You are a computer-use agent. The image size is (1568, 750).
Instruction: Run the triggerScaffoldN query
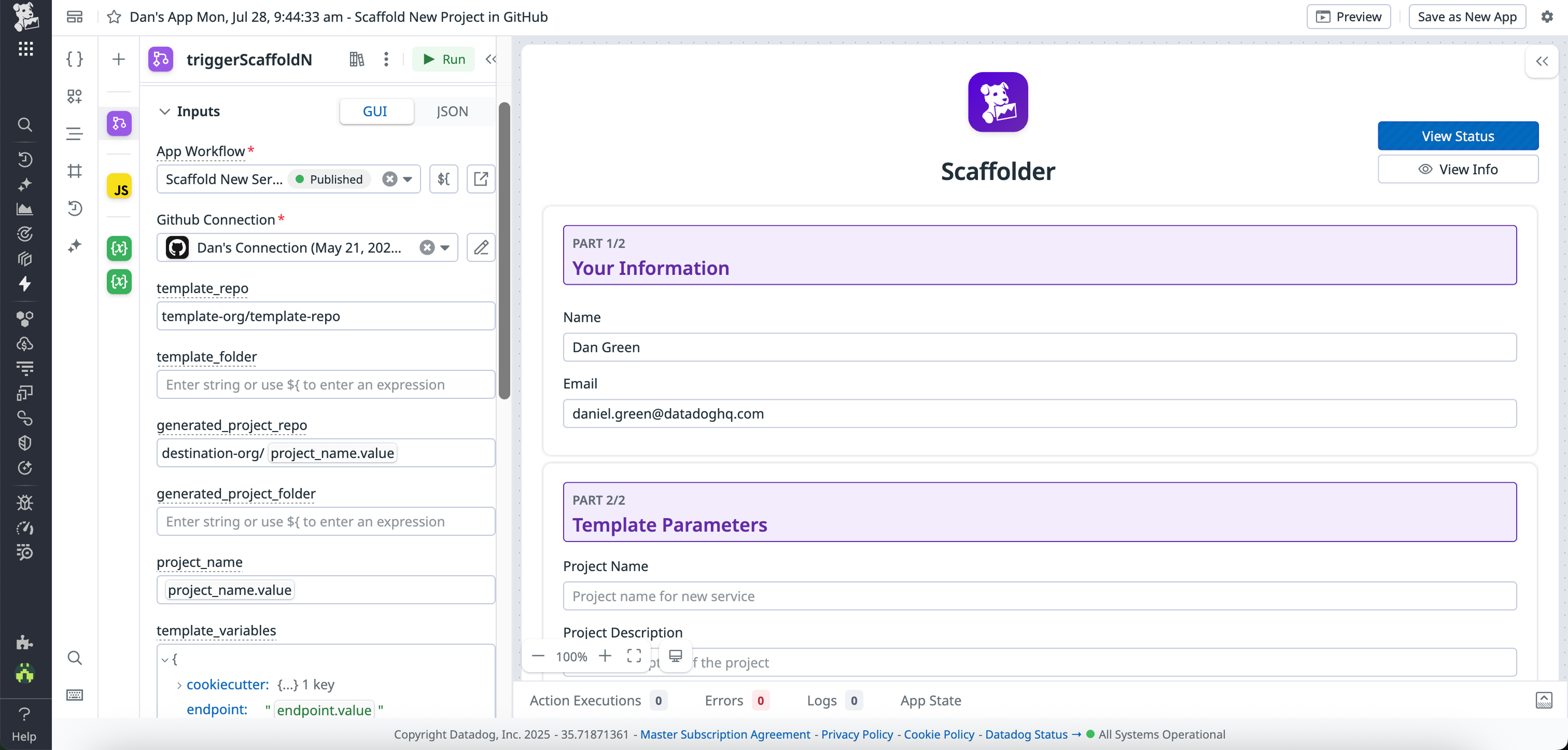point(443,59)
